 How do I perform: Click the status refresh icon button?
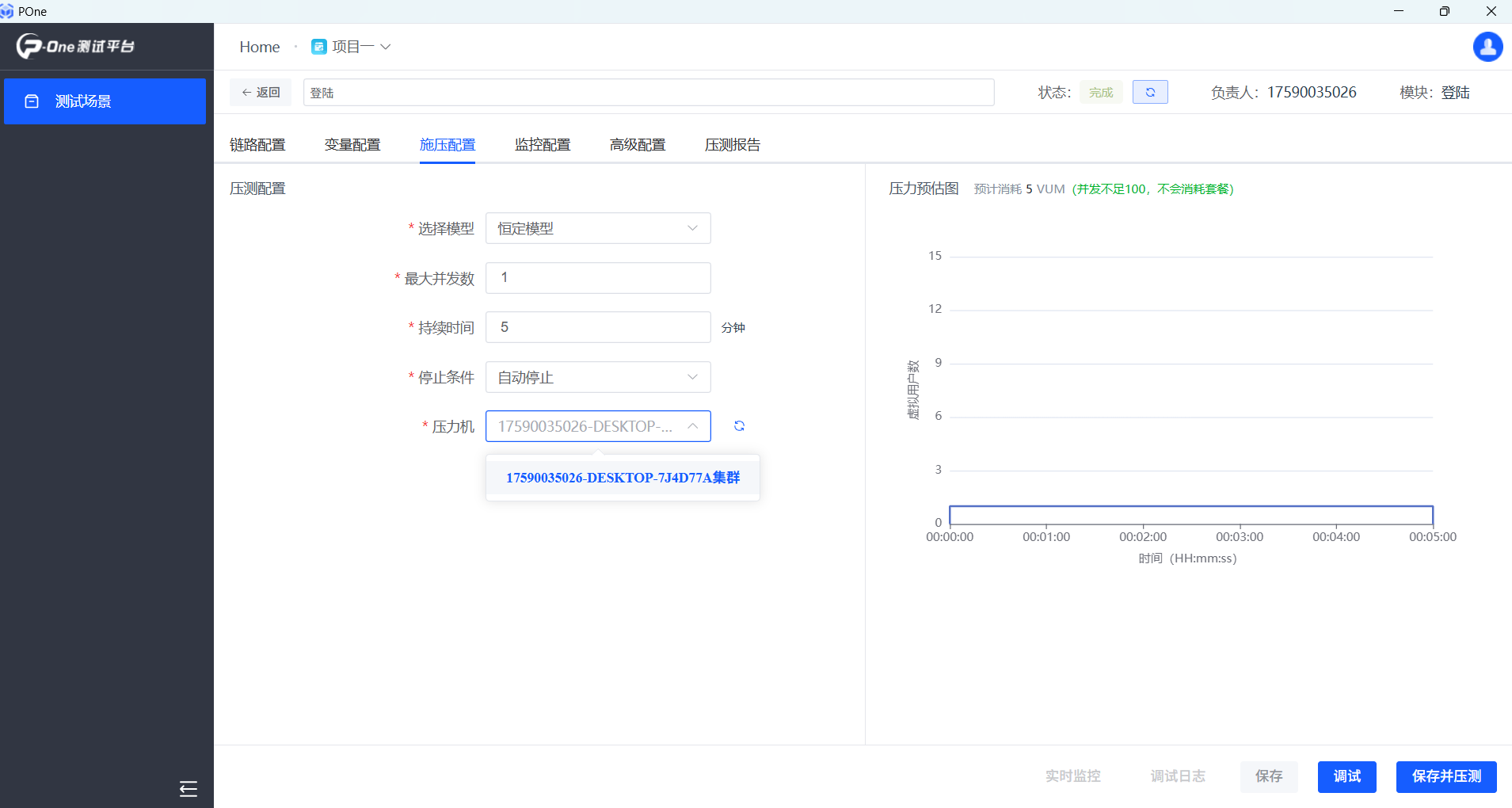coord(1149,93)
